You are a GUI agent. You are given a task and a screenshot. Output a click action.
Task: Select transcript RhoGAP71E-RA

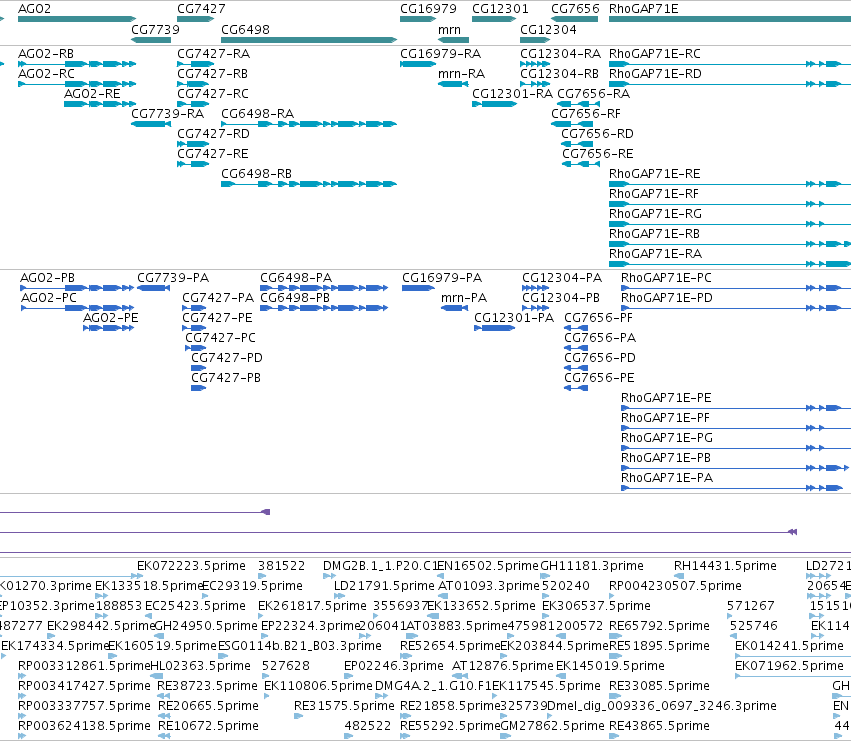pos(655,254)
